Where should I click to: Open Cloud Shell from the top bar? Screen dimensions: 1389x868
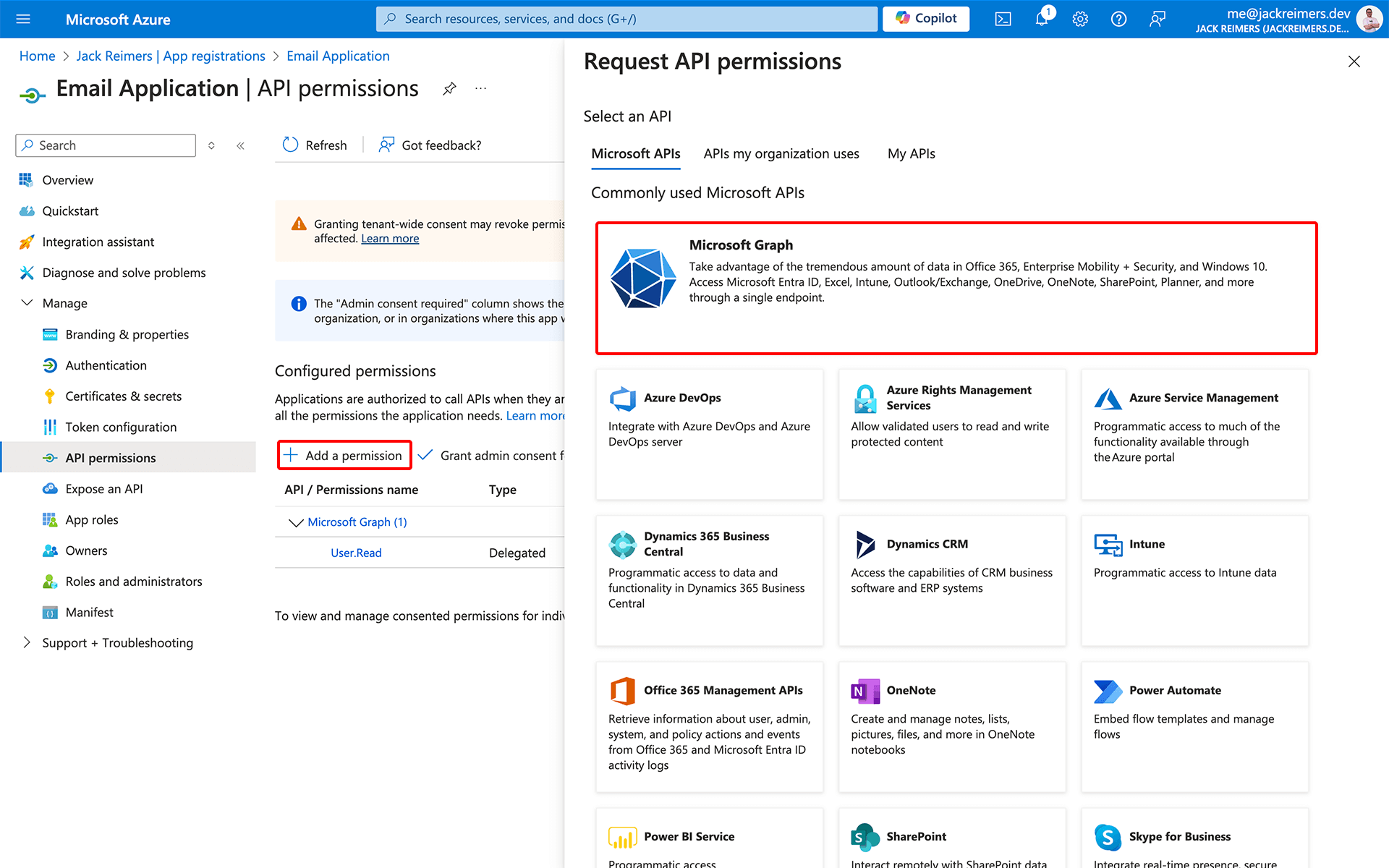1003,19
